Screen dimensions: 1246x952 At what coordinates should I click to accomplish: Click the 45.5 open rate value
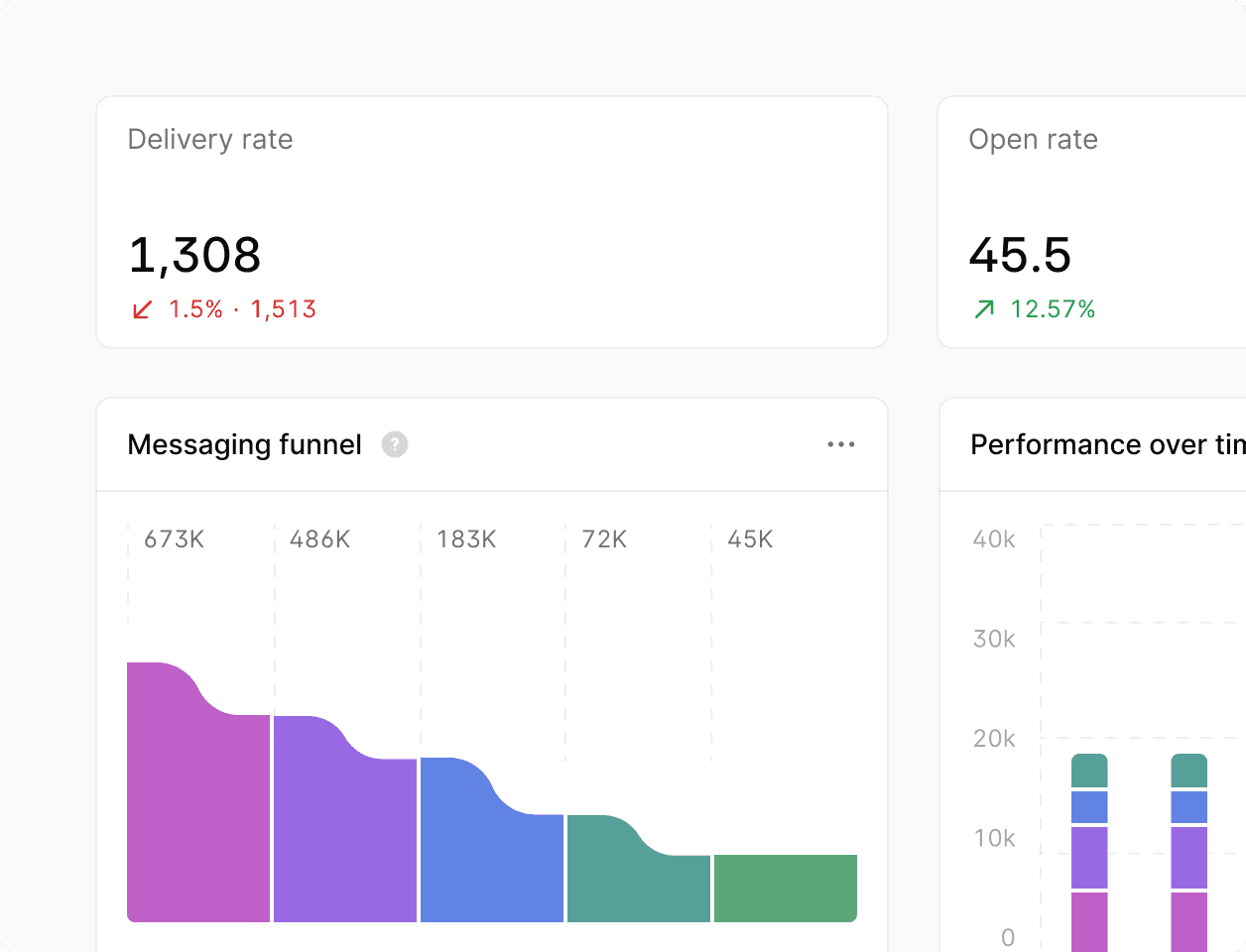[x=1020, y=255]
